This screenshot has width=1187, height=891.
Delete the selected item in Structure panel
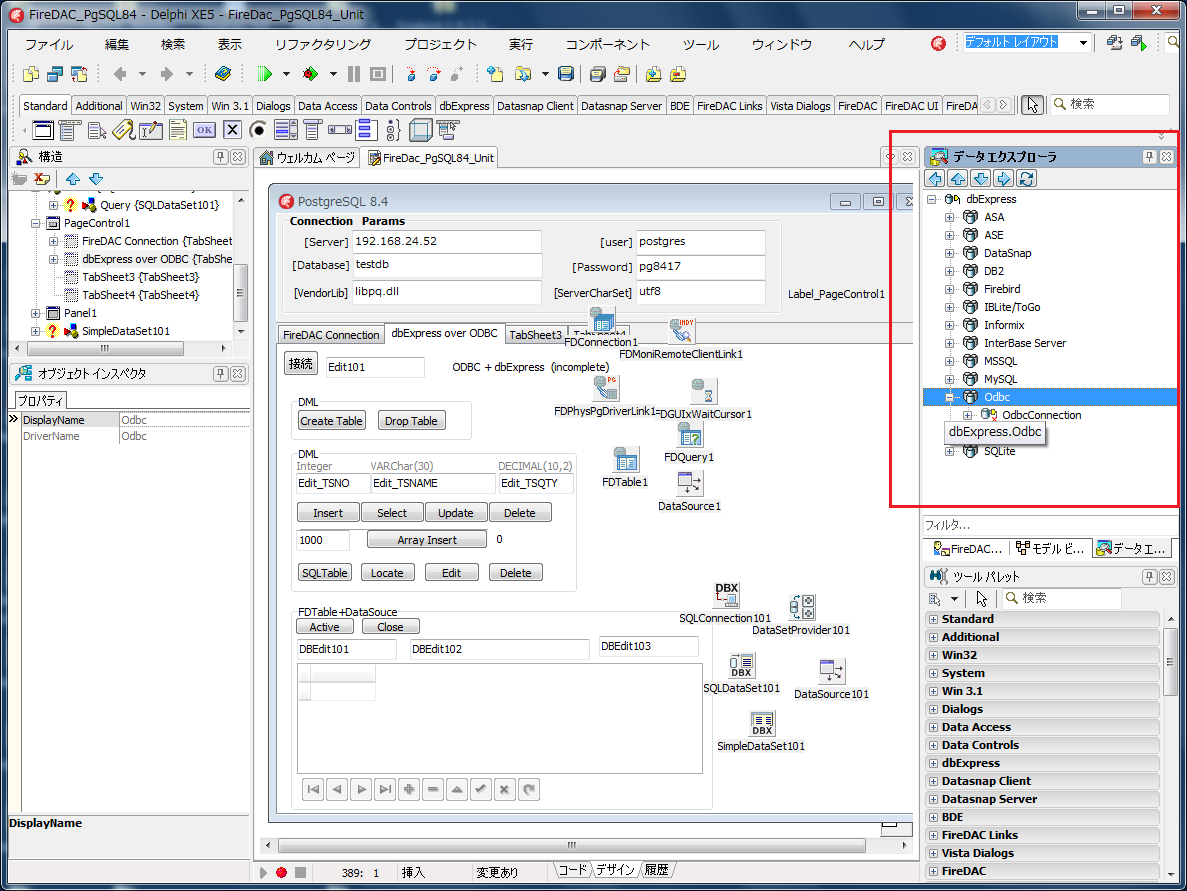point(42,179)
